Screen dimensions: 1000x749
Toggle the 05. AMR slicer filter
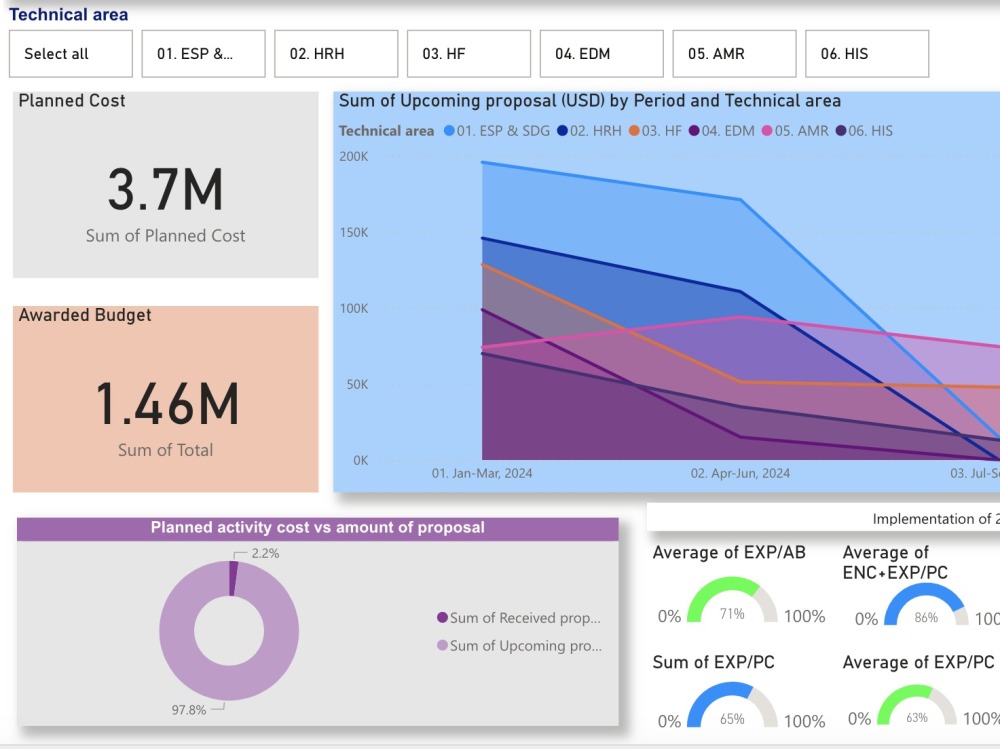(x=733, y=53)
